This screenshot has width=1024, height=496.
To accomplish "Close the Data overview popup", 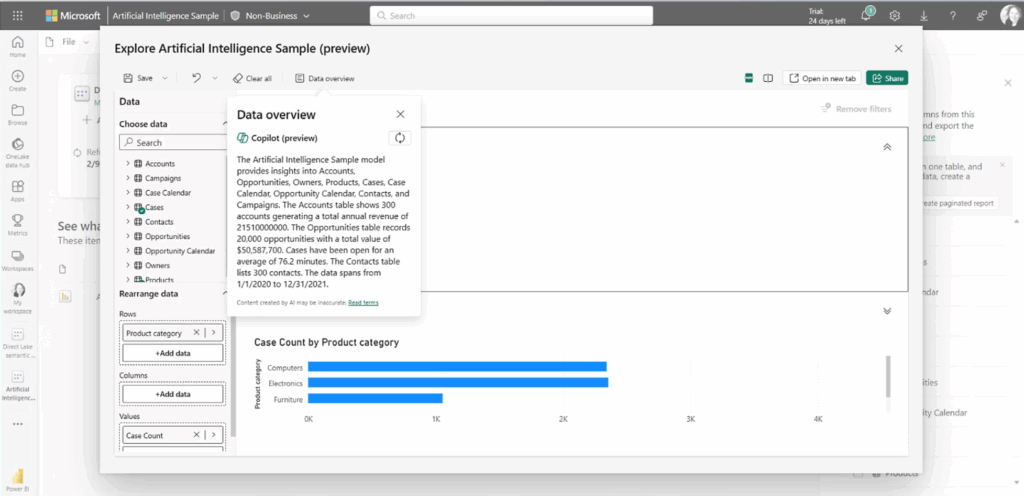I will [400, 114].
